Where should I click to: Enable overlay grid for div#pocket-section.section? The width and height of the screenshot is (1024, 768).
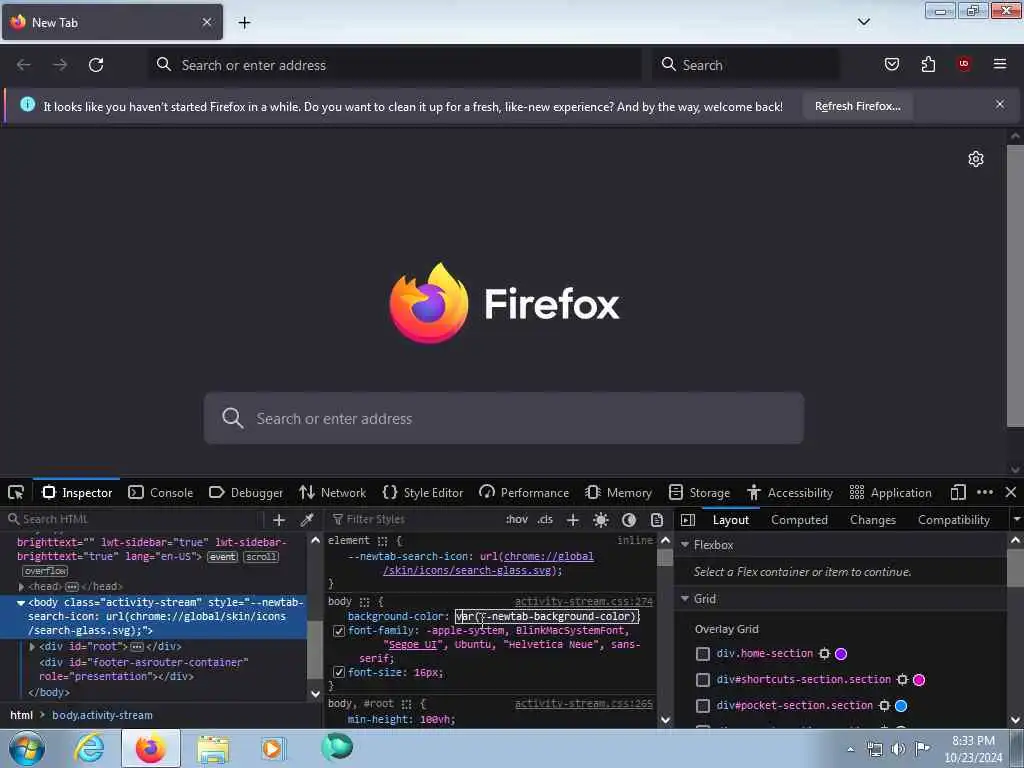tap(703, 706)
